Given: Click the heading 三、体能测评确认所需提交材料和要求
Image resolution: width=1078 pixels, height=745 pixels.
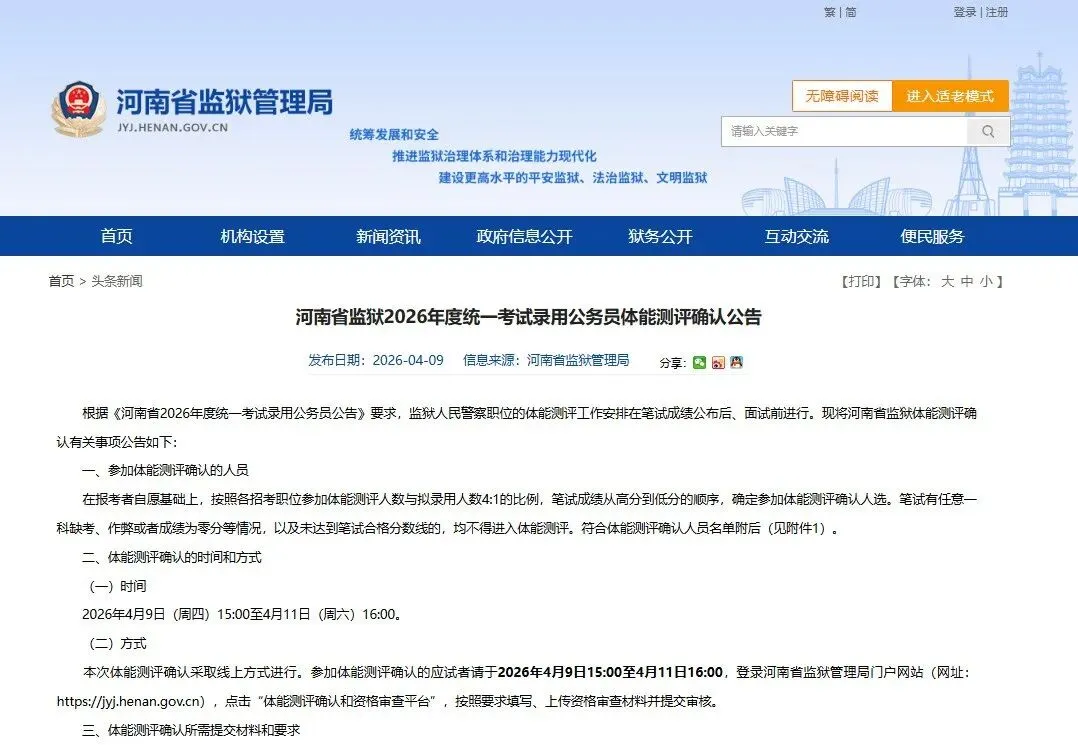Looking at the screenshot, I should (x=191, y=731).
